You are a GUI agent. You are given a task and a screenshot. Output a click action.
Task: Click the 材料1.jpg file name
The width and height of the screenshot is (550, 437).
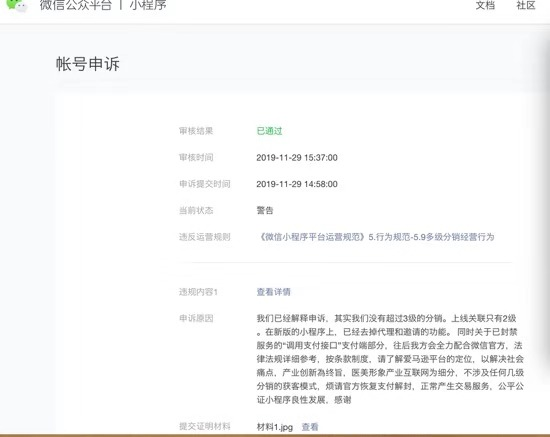[x=275, y=427]
